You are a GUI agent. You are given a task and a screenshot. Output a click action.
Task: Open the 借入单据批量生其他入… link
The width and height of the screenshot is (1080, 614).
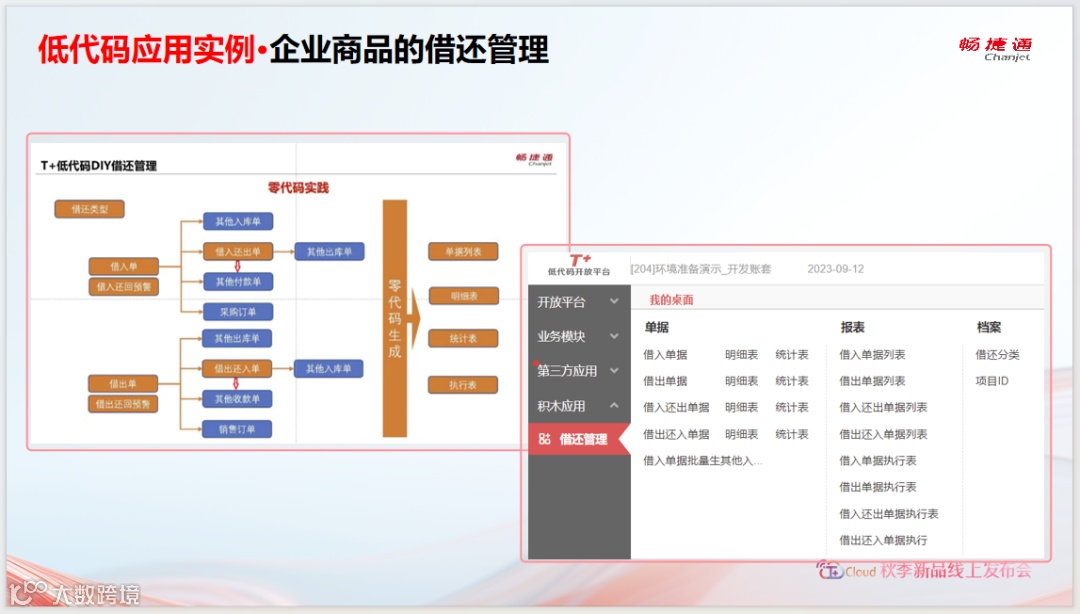[x=703, y=460]
